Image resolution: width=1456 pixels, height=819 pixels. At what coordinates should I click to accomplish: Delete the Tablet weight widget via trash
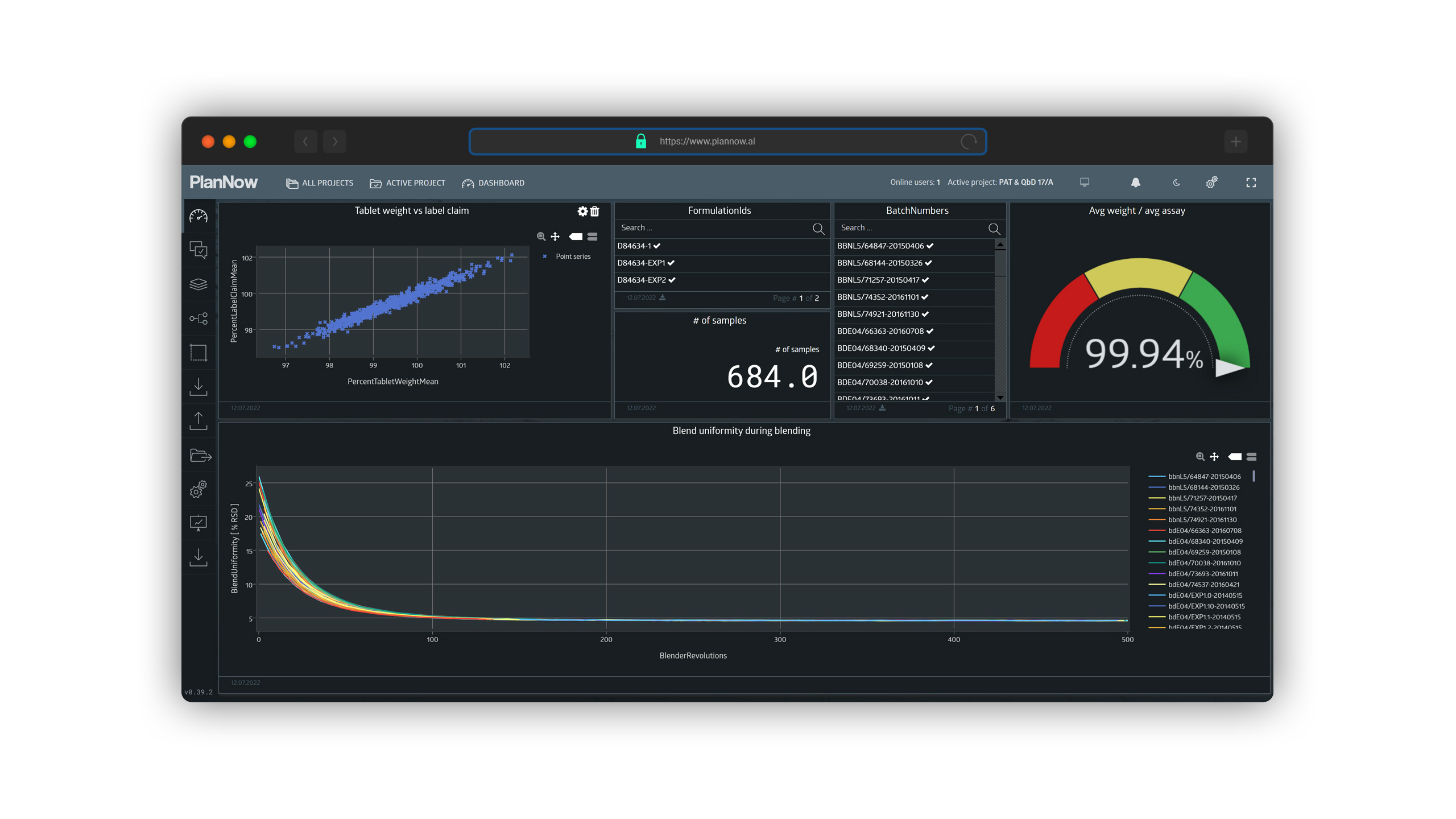click(x=594, y=211)
